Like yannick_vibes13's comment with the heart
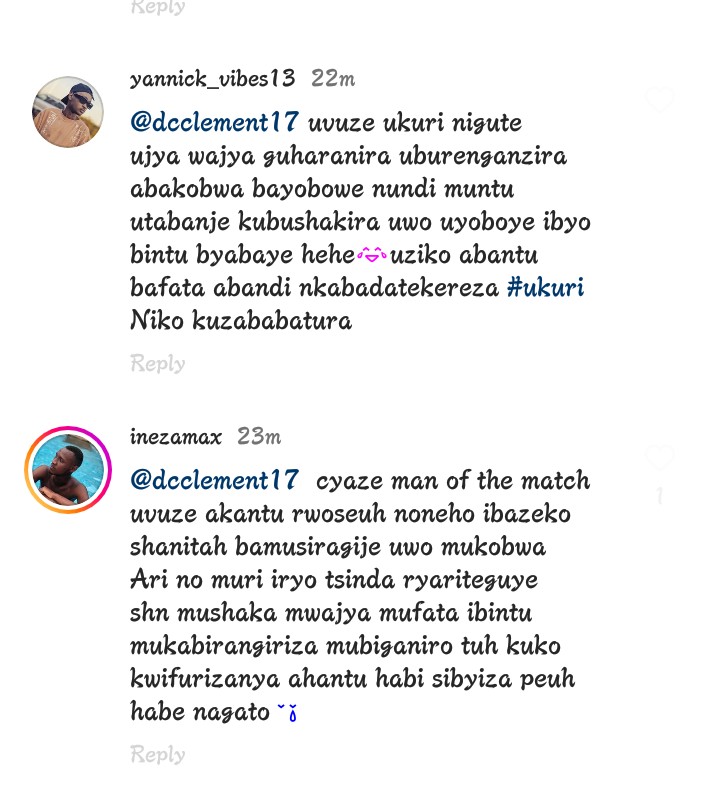Image resolution: width=720 pixels, height=793 pixels. click(x=660, y=99)
